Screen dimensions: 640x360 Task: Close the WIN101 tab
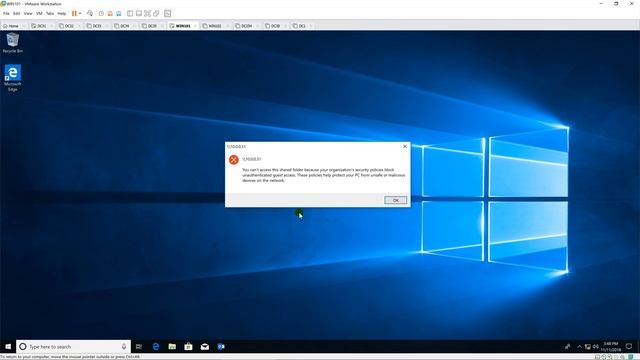(196, 26)
